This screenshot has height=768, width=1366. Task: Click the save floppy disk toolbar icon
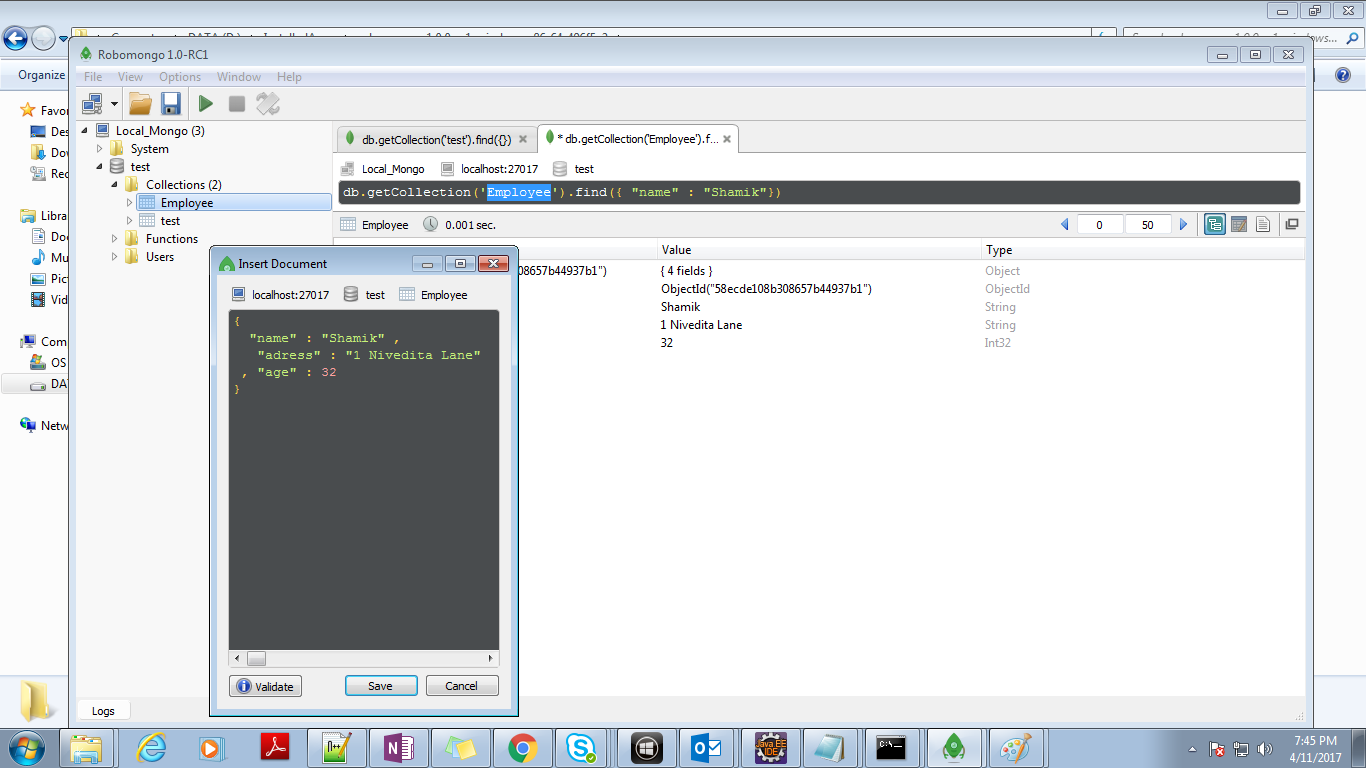pyautogui.click(x=170, y=103)
